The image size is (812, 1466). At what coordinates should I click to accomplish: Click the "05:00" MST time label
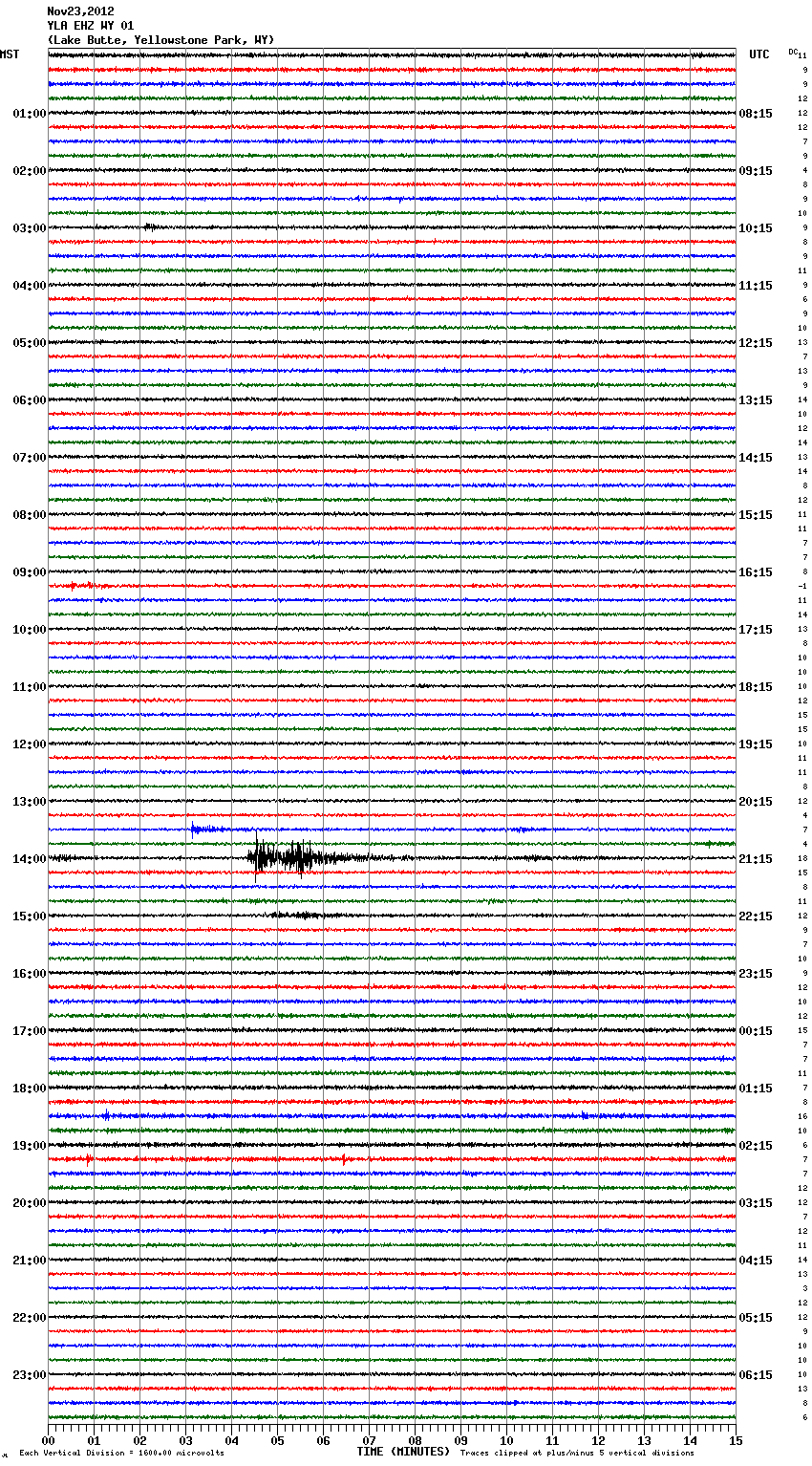click(x=29, y=343)
